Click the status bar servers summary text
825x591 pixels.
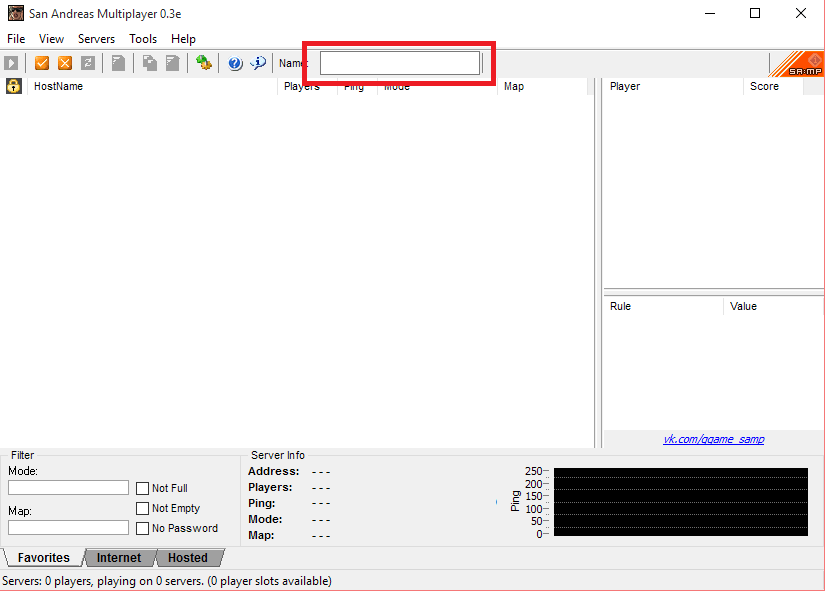[x=167, y=581]
